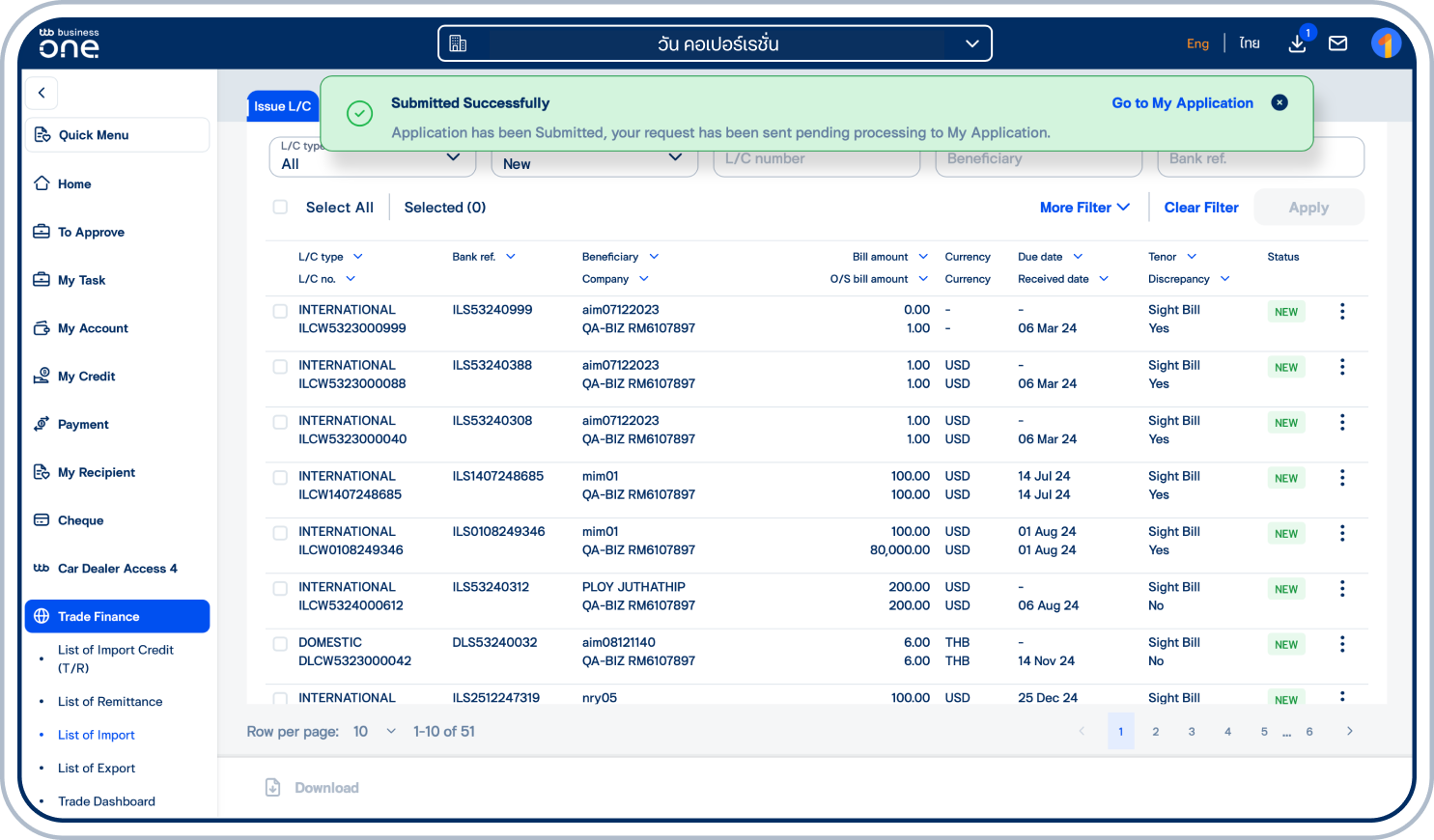
Task: Check the Select All checkbox
Action: pos(280,208)
